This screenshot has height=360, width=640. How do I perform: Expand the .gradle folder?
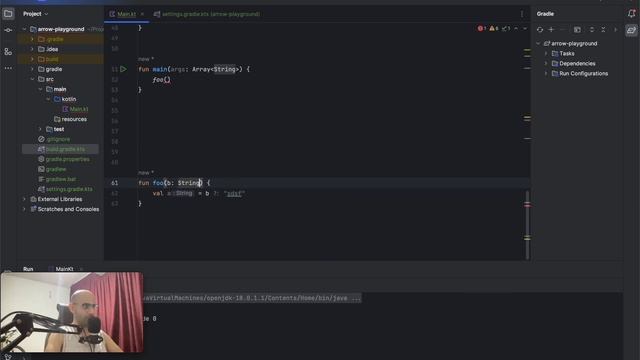click(x=32, y=39)
